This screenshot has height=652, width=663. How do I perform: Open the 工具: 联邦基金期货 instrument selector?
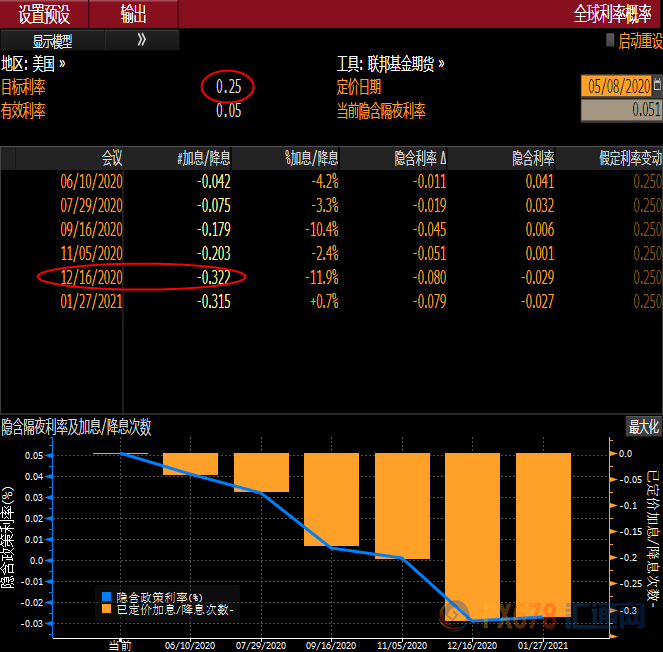pyautogui.click(x=390, y=63)
